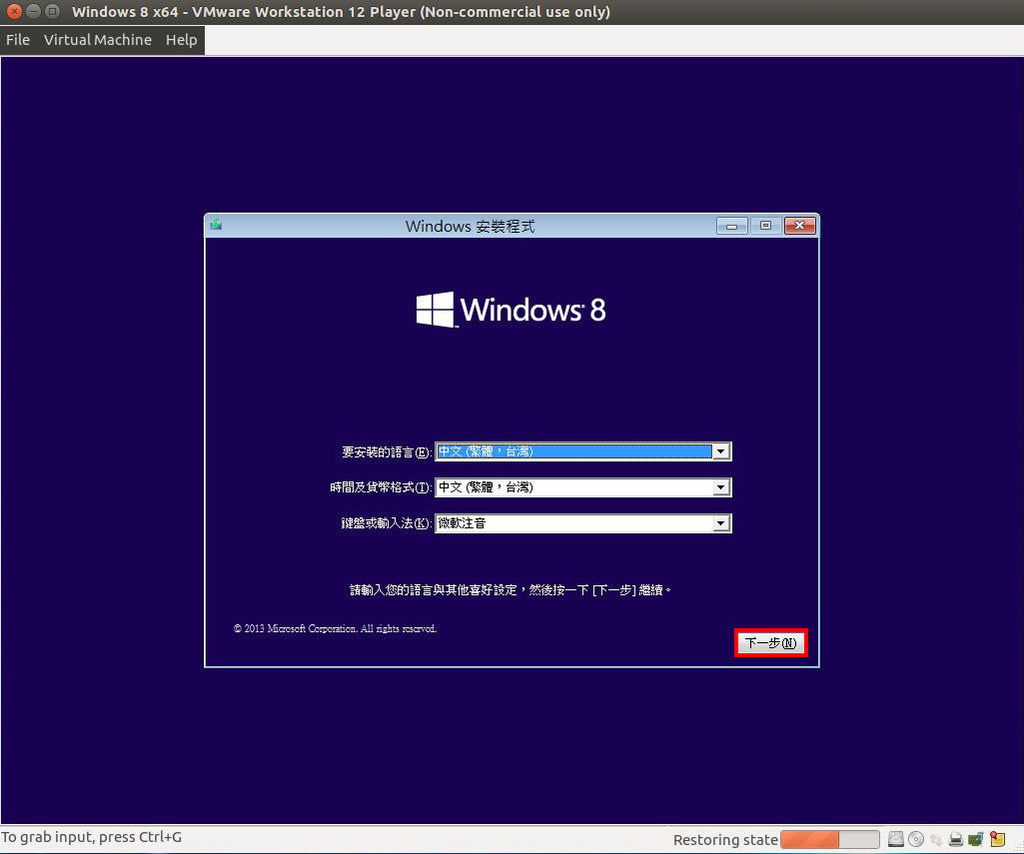Open the Help menu
Viewport: 1024px width, 854px height.
(182, 40)
